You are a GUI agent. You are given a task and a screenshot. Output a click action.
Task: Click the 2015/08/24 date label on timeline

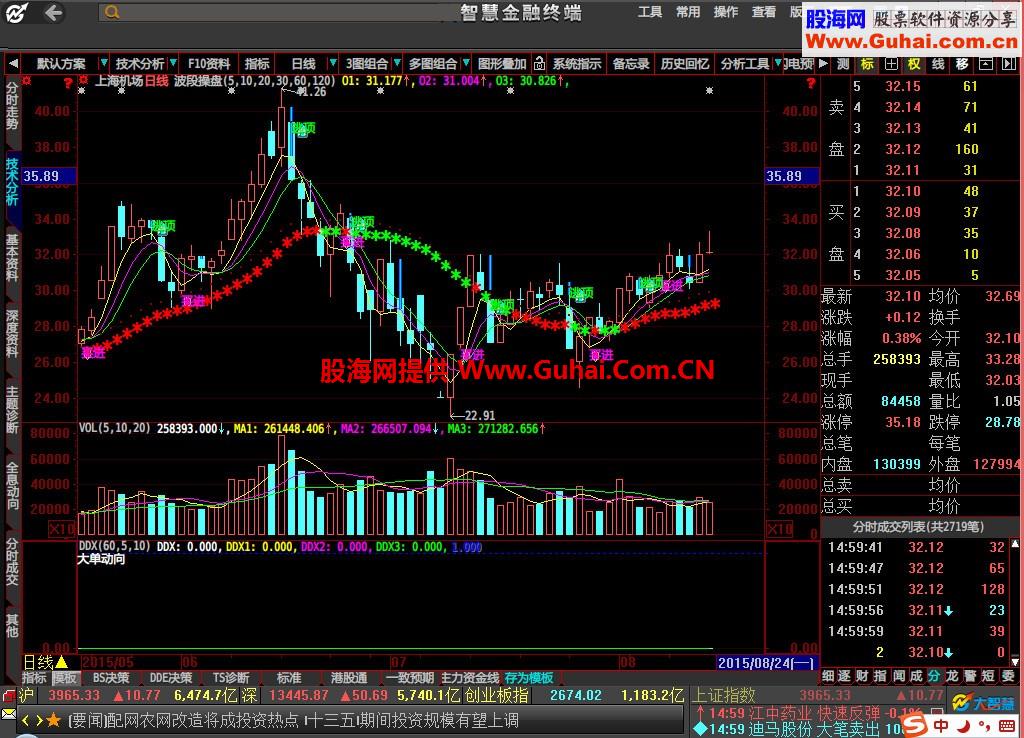point(767,662)
